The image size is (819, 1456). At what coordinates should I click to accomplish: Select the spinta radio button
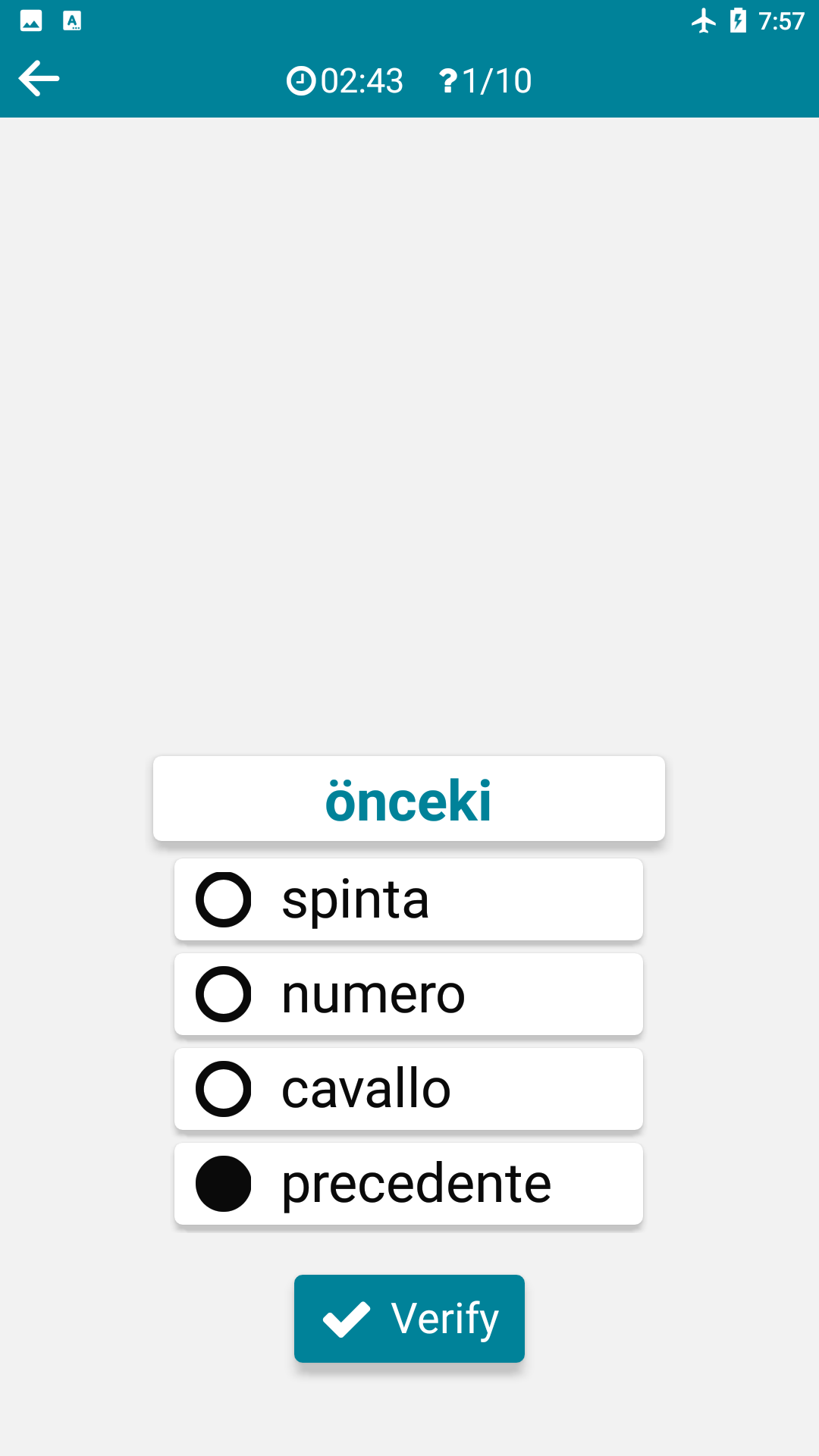(224, 900)
